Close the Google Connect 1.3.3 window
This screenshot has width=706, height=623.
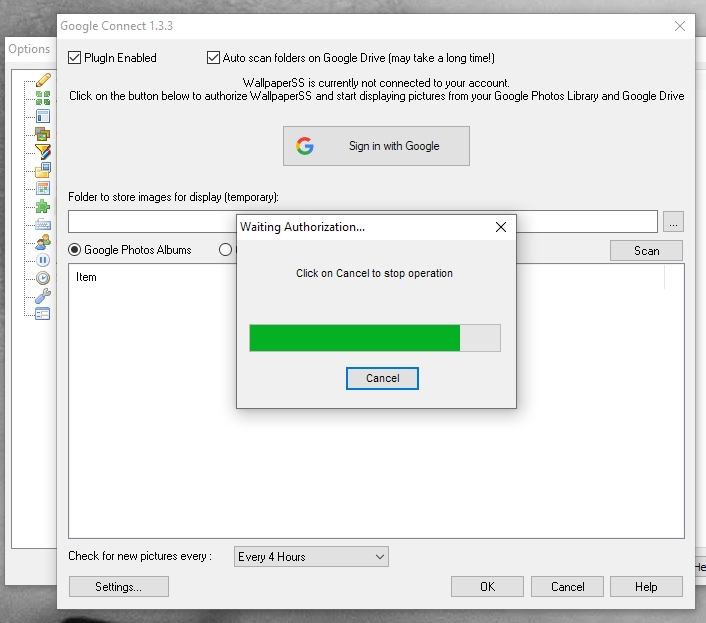coord(680,26)
